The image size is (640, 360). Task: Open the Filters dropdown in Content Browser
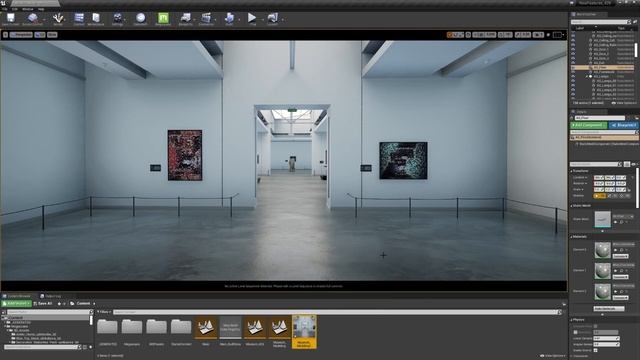tap(104, 312)
